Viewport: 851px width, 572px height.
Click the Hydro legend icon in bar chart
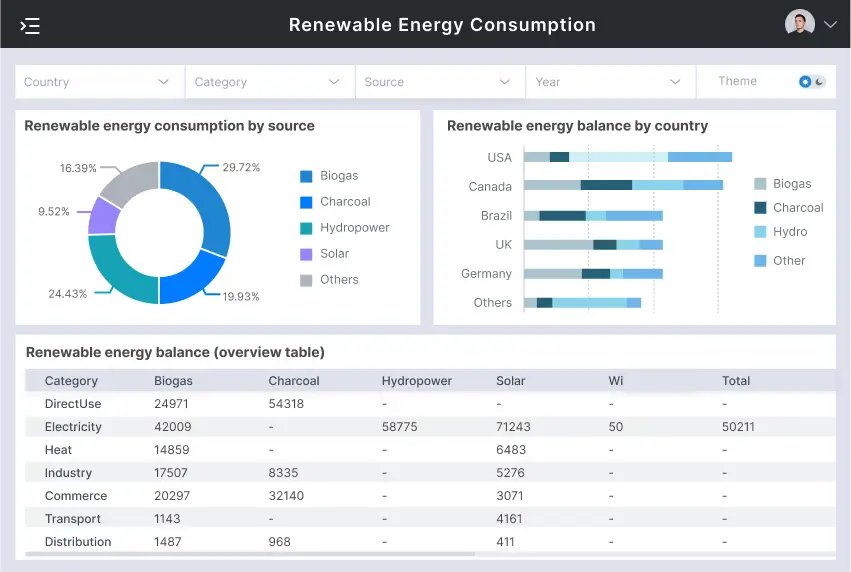coord(760,232)
